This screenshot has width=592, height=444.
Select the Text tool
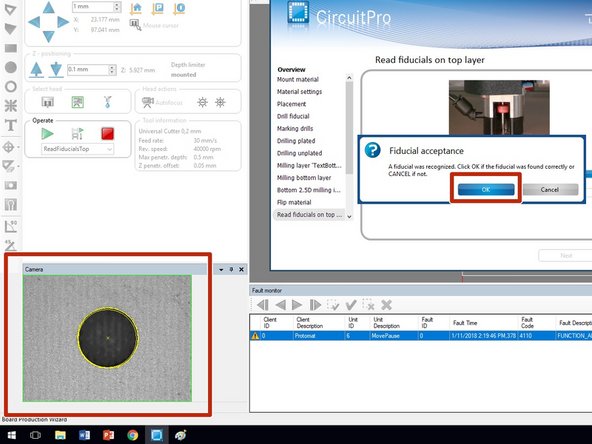pos(11,125)
